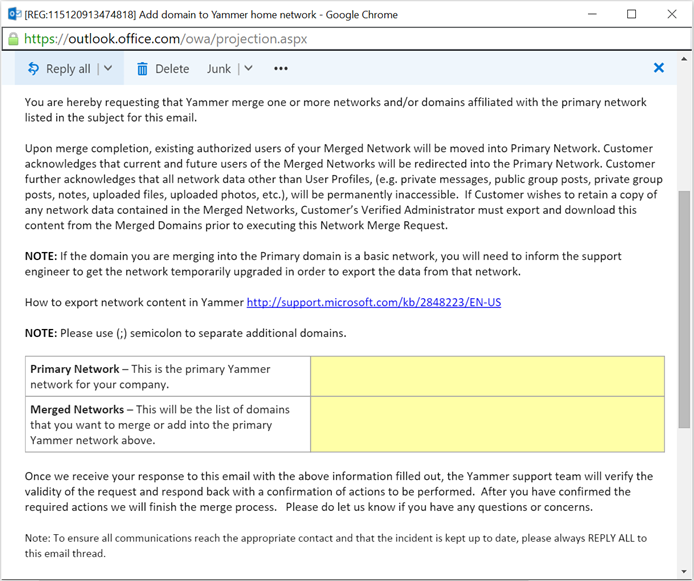
Task: Click the first bold 'NOTE:' text
Action: [x=41, y=256]
